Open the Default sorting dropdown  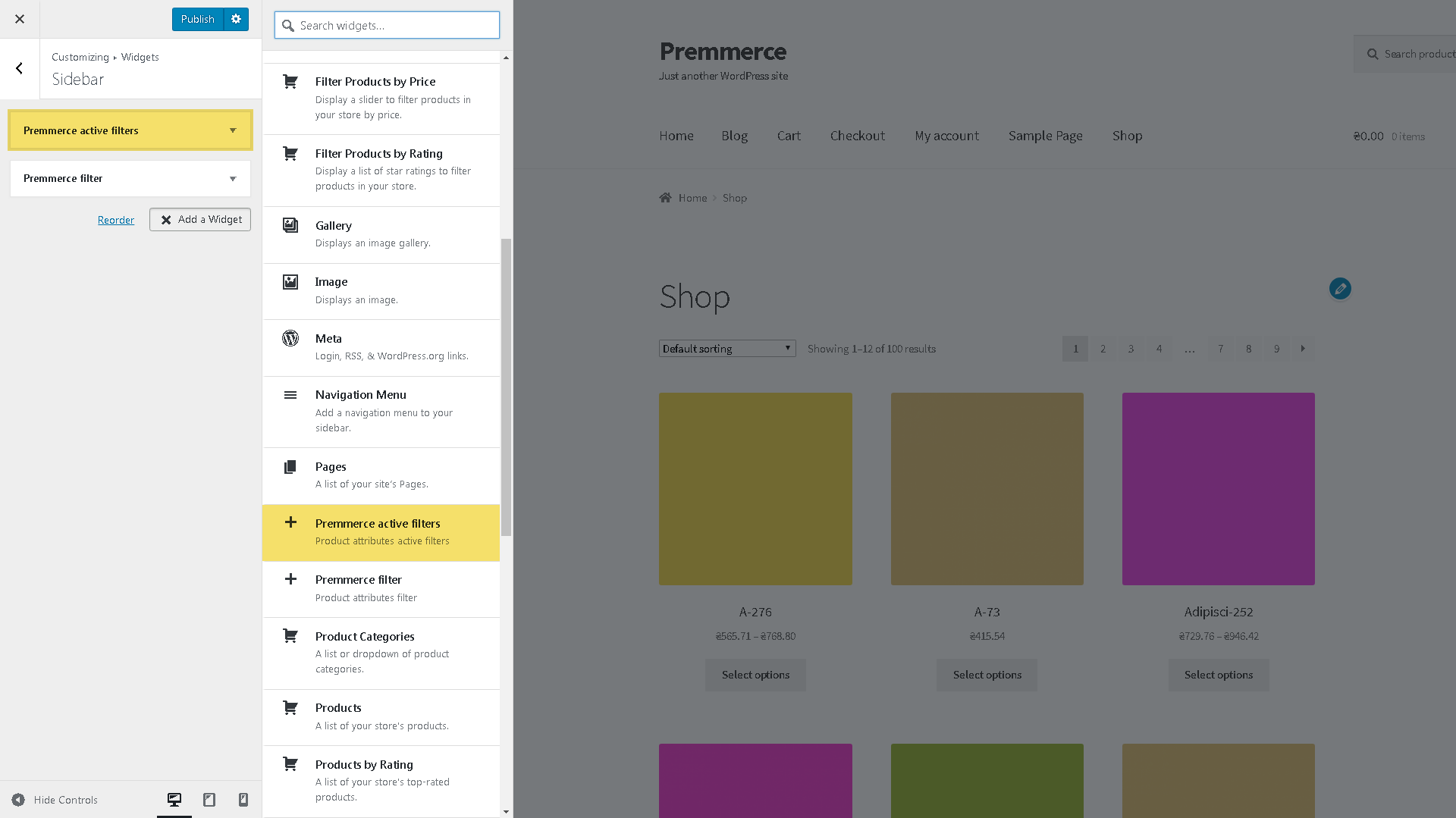point(727,349)
